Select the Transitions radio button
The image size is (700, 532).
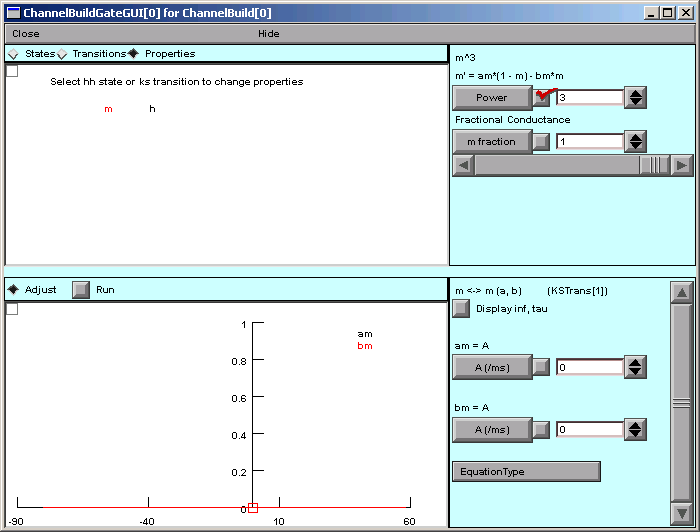[62, 54]
